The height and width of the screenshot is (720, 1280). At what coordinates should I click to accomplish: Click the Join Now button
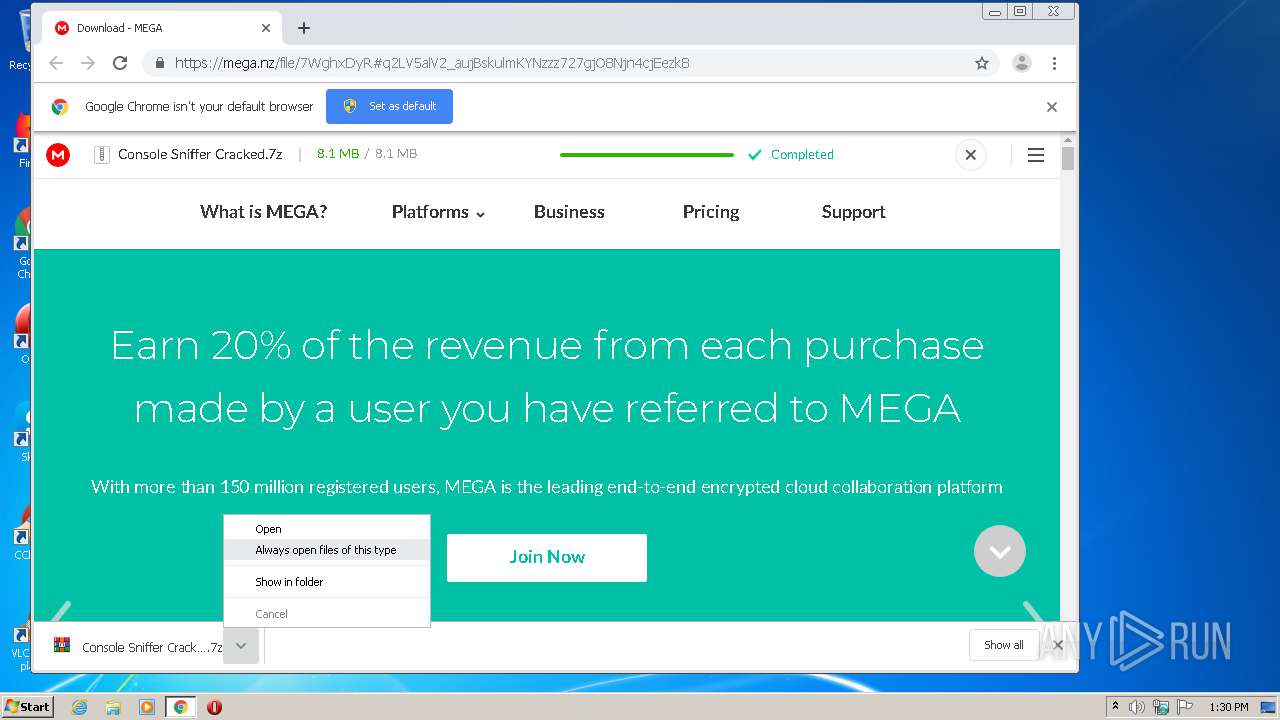point(547,557)
